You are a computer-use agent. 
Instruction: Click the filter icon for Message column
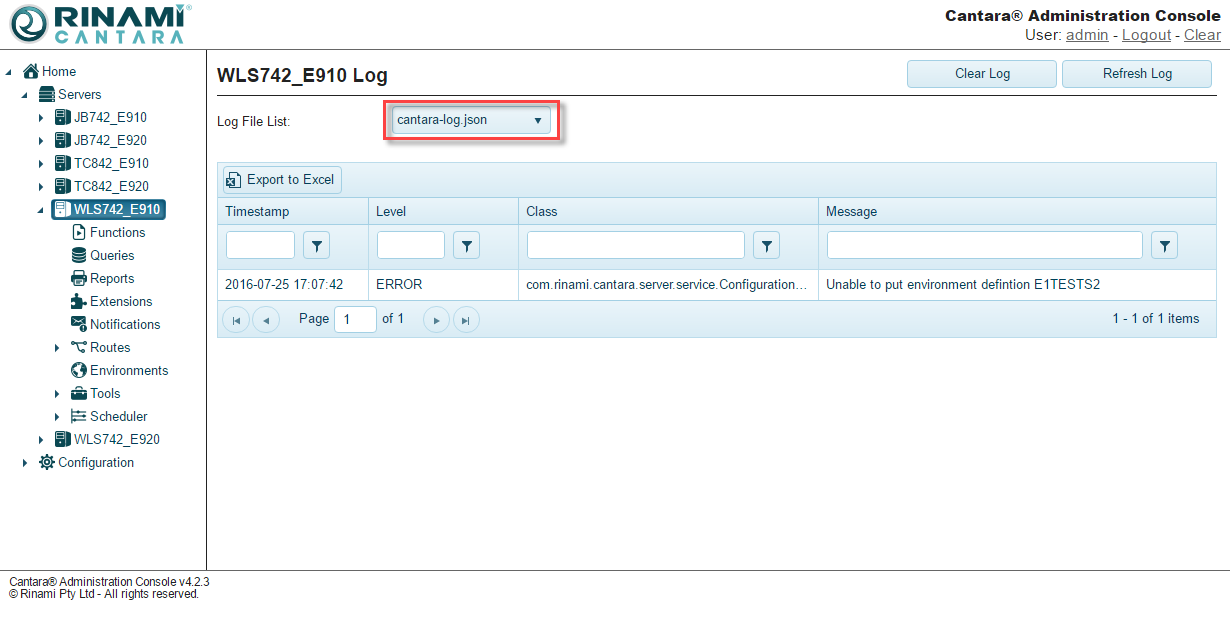tap(1164, 245)
